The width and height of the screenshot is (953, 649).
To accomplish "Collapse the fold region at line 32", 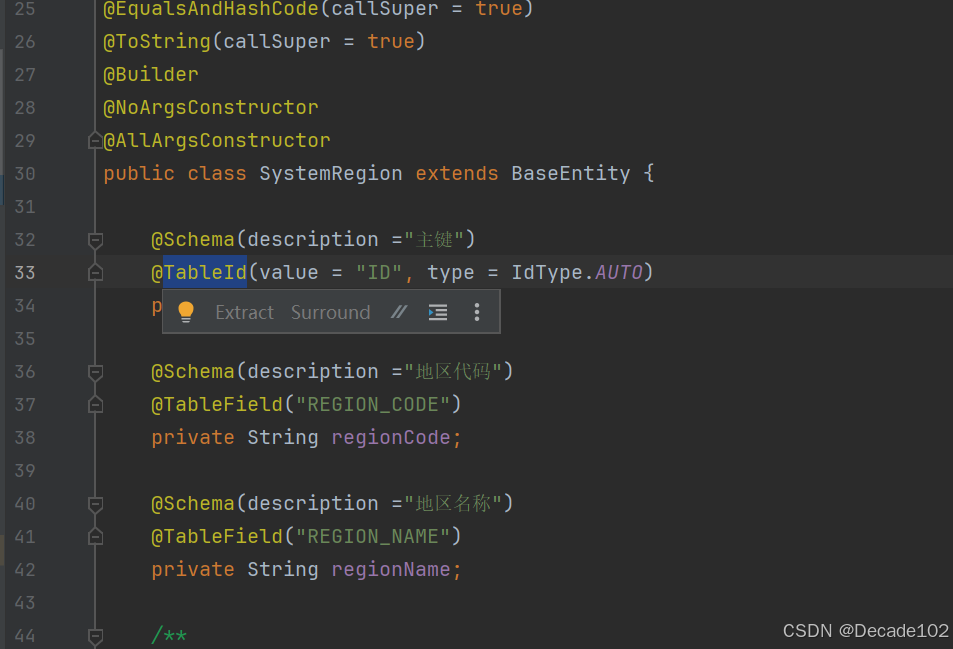I will coord(95,239).
